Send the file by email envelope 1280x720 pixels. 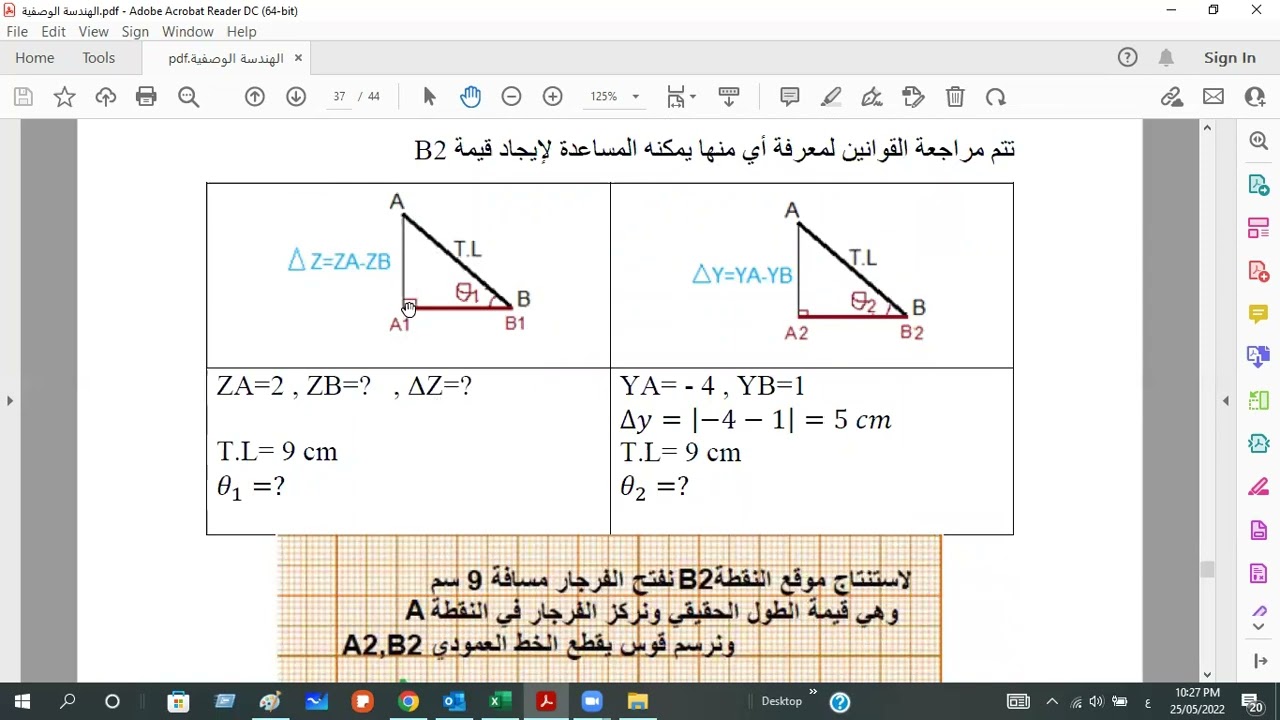pos(1214,97)
